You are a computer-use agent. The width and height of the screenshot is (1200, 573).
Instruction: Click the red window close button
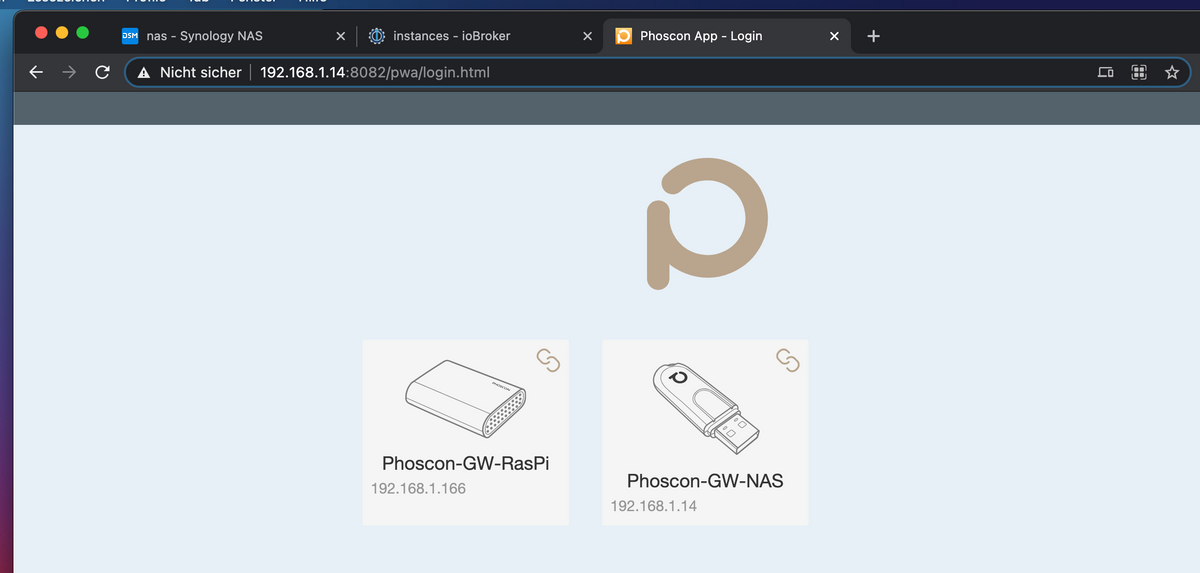42,32
